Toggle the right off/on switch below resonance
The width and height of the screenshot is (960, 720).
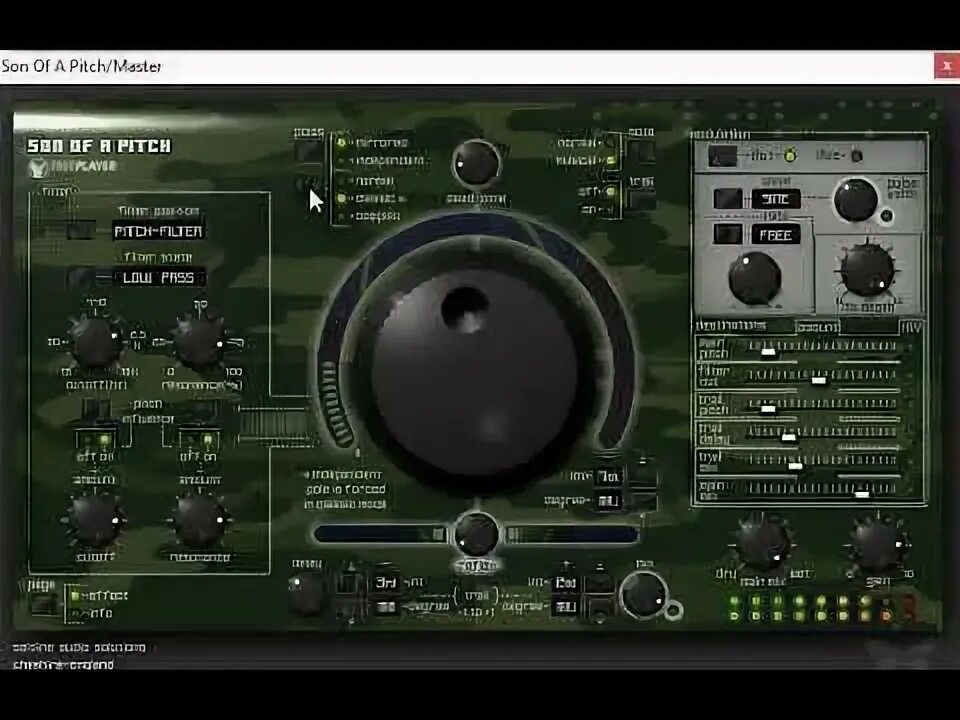pos(200,440)
